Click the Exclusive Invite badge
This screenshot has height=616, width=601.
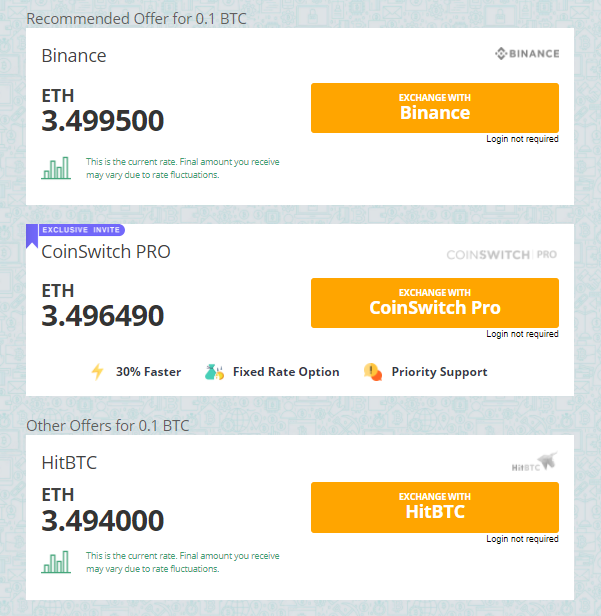click(x=82, y=230)
